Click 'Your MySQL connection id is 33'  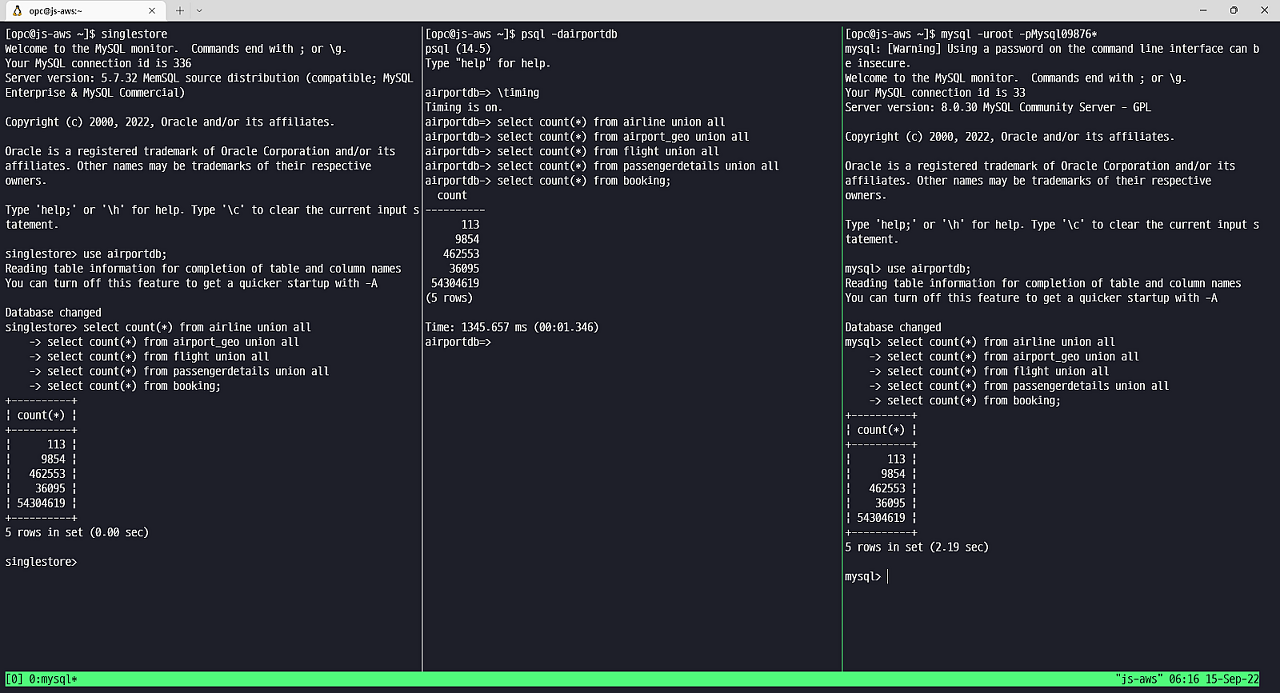(935, 93)
